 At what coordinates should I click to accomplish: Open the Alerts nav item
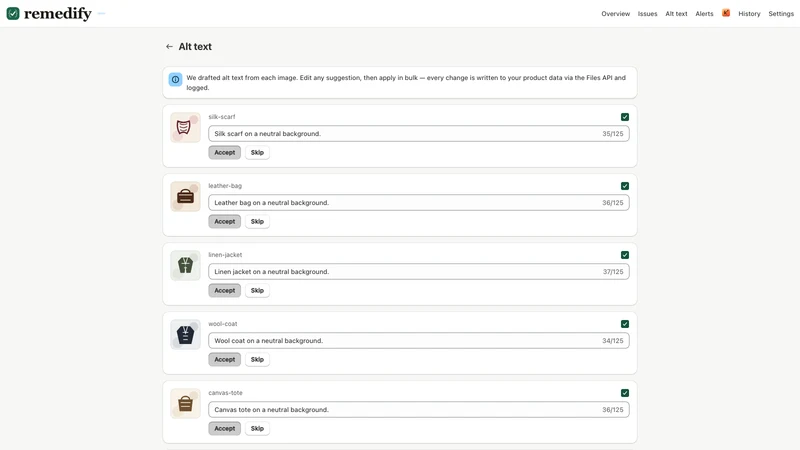click(x=704, y=14)
